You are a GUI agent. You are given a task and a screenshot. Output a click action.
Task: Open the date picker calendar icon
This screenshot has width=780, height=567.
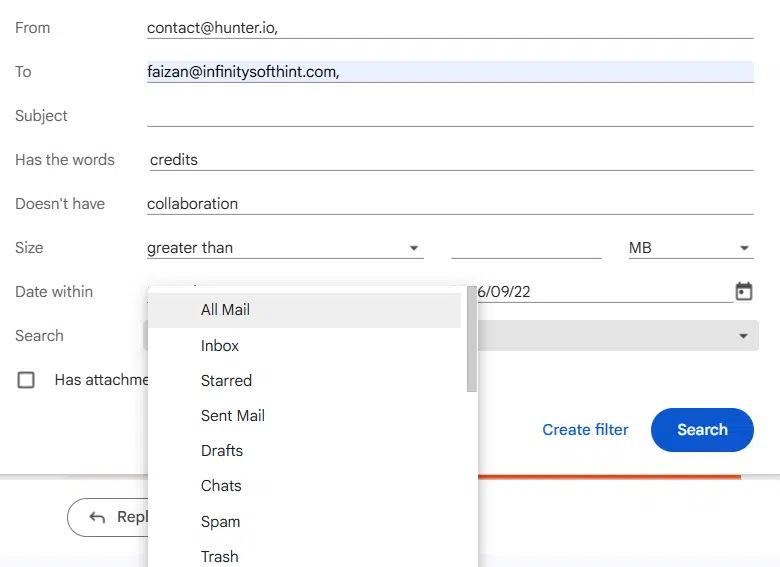click(744, 291)
